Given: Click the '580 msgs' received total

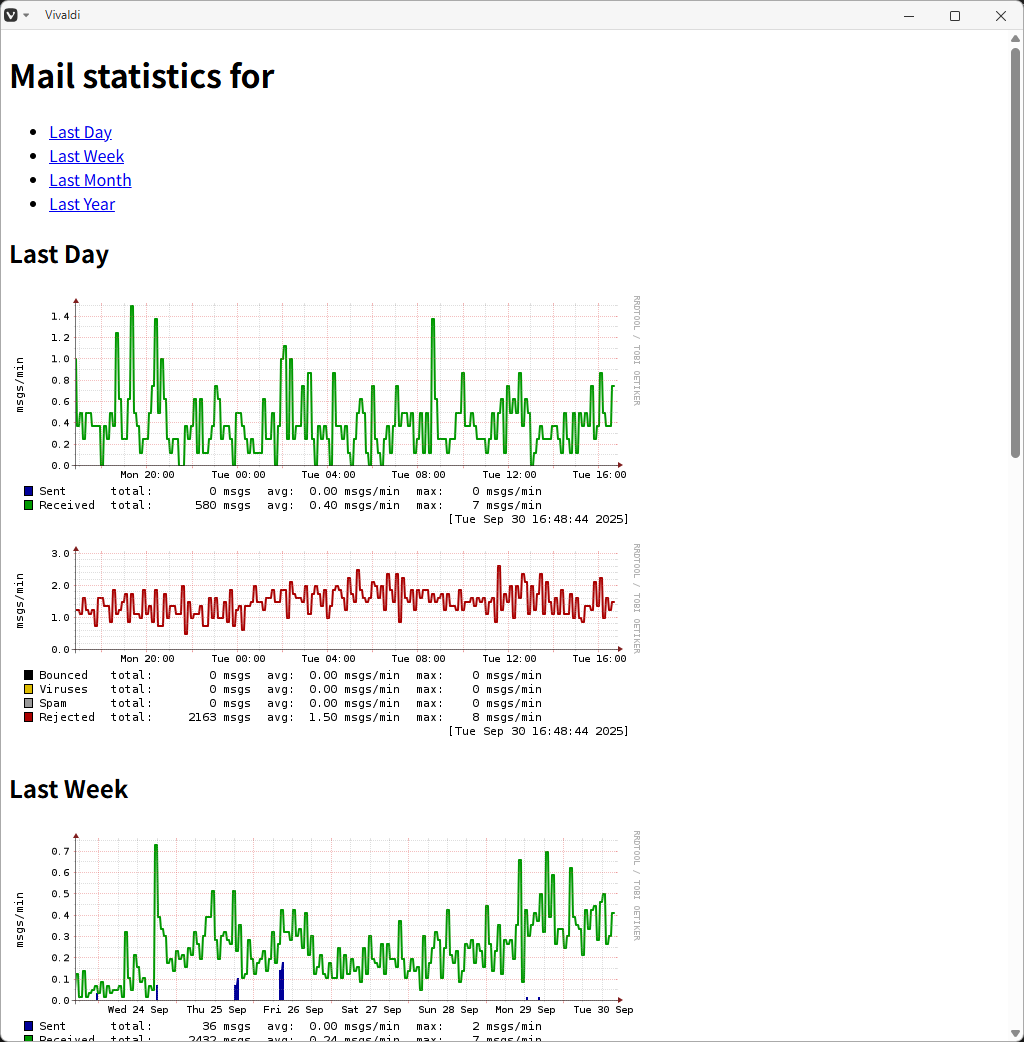Looking at the screenshot, I should (223, 505).
